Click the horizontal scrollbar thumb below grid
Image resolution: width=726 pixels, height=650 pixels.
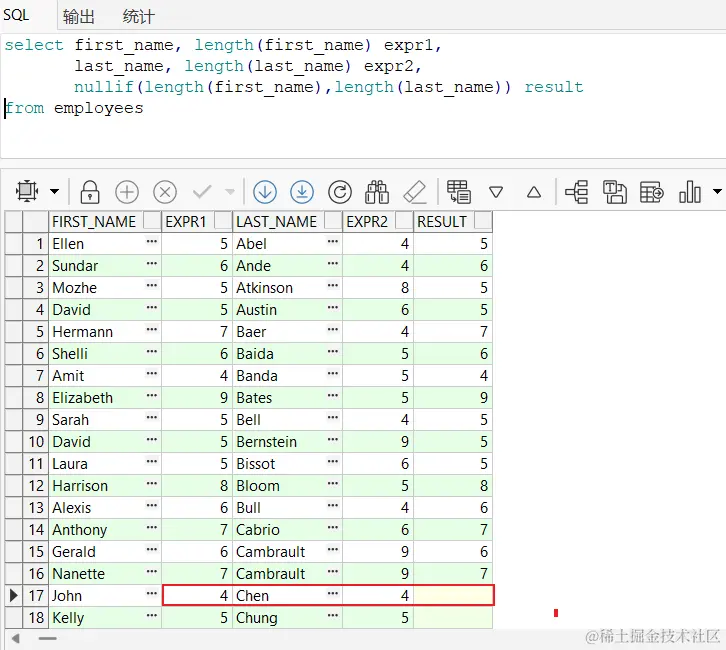[x=48, y=639]
